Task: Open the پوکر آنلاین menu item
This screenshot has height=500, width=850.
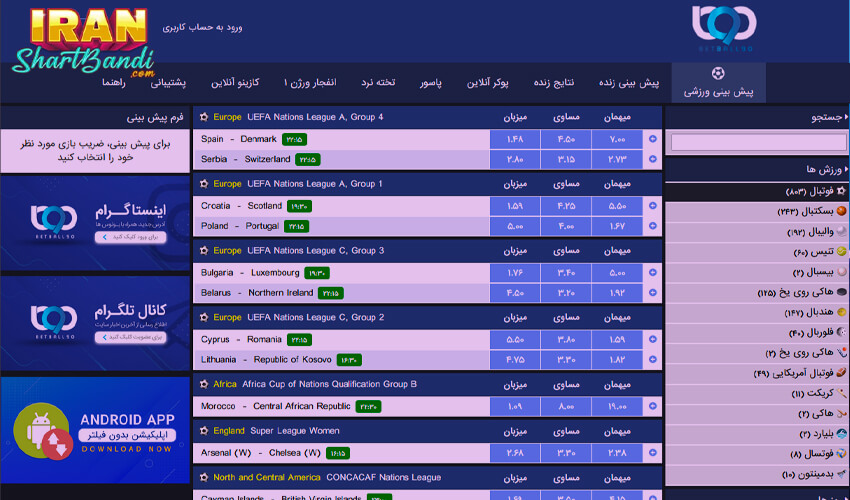Action: pos(487,82)
